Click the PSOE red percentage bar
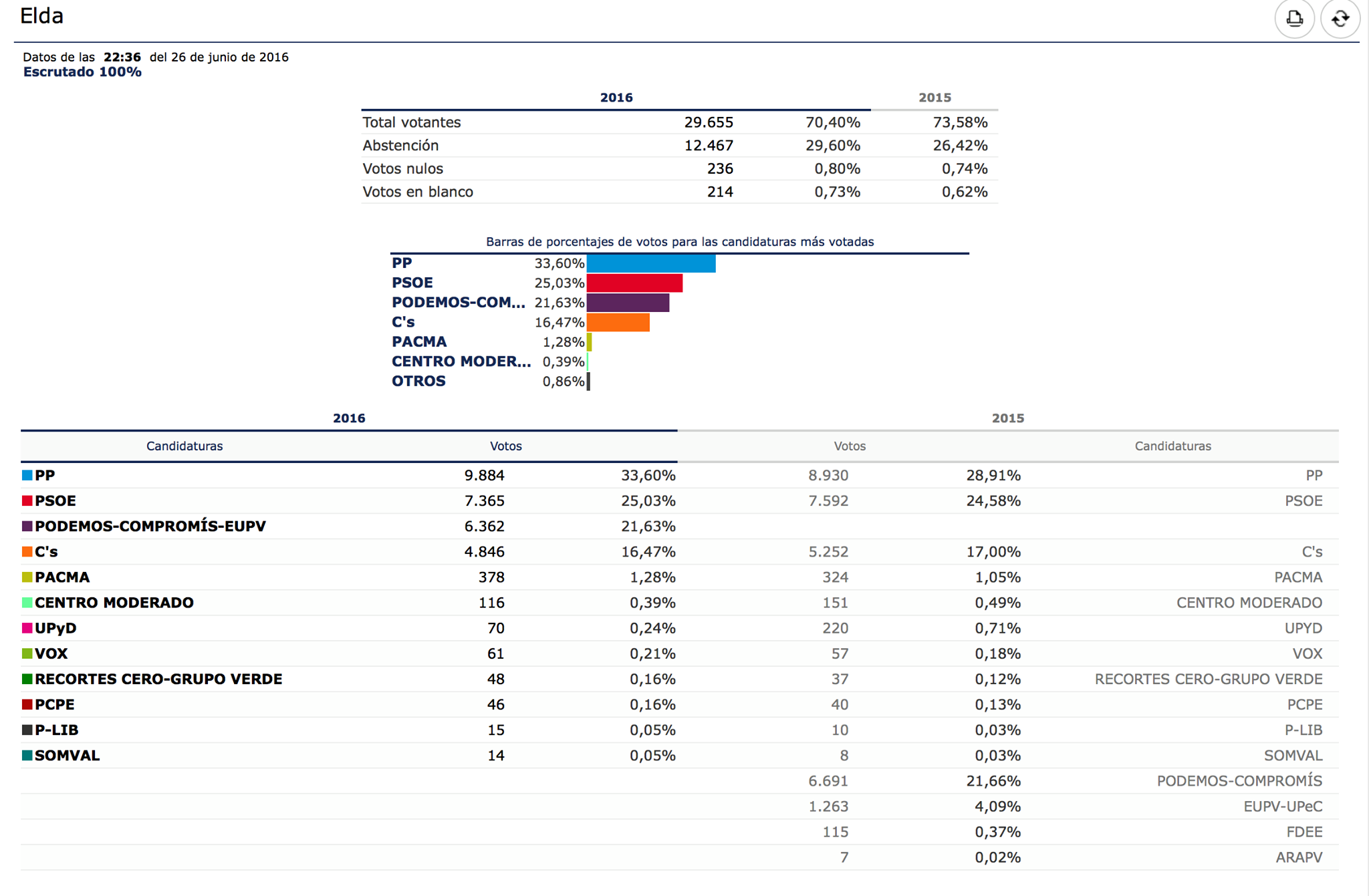Image resolution: width=1369 pixels, height=896 pixels. click(634, 283)
